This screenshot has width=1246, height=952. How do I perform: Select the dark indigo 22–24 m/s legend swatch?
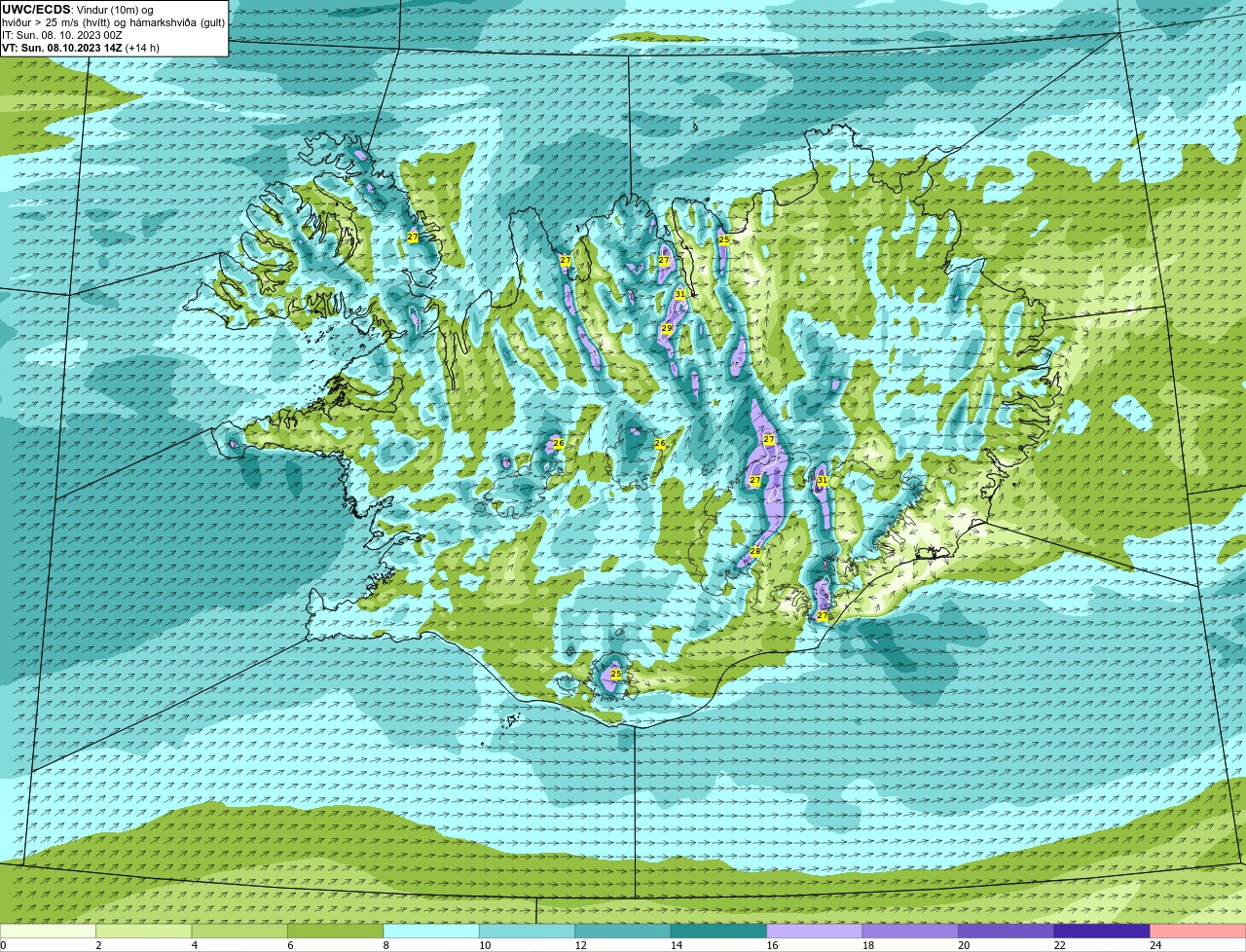click(1102, 931)
